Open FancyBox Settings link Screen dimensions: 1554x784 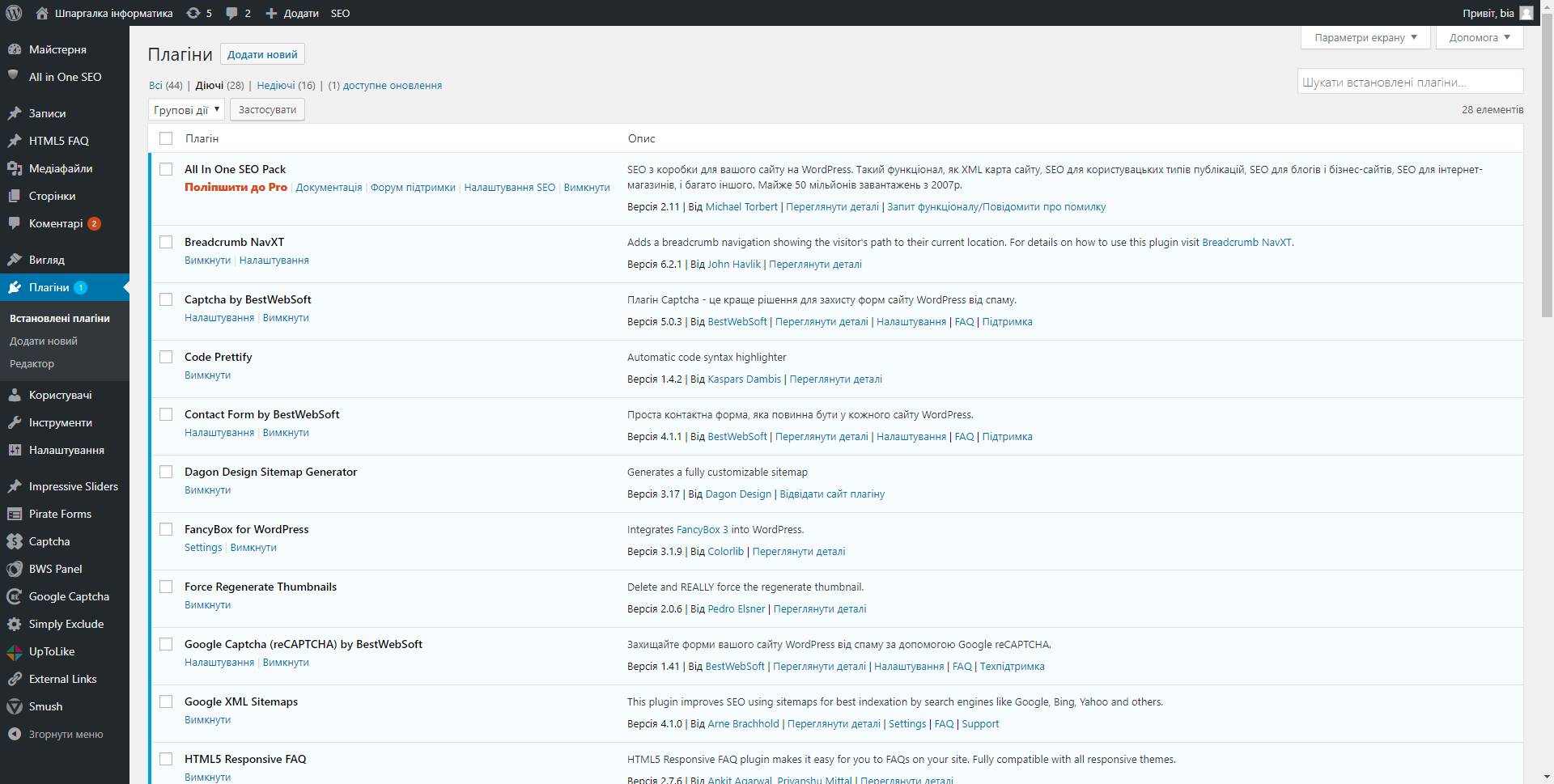tap(203, 548)
